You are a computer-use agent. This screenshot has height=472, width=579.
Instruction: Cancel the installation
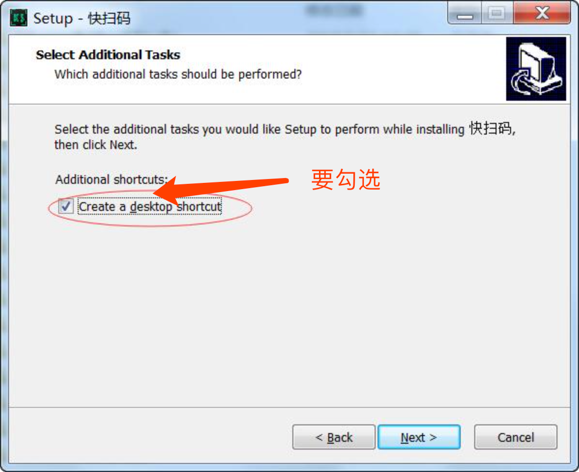pyautogui.click(x=515, y=437)
